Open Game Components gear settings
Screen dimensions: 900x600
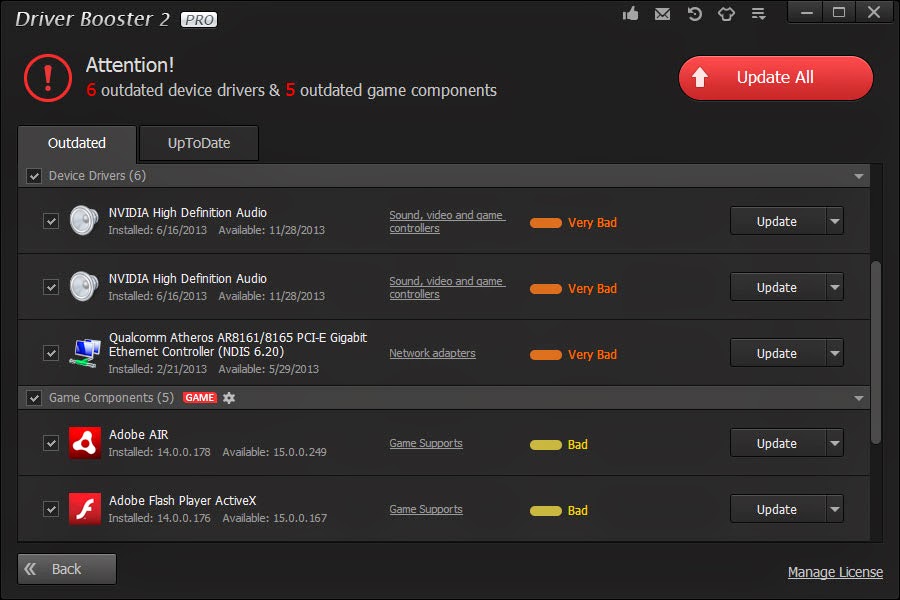(x=229, y=398)
